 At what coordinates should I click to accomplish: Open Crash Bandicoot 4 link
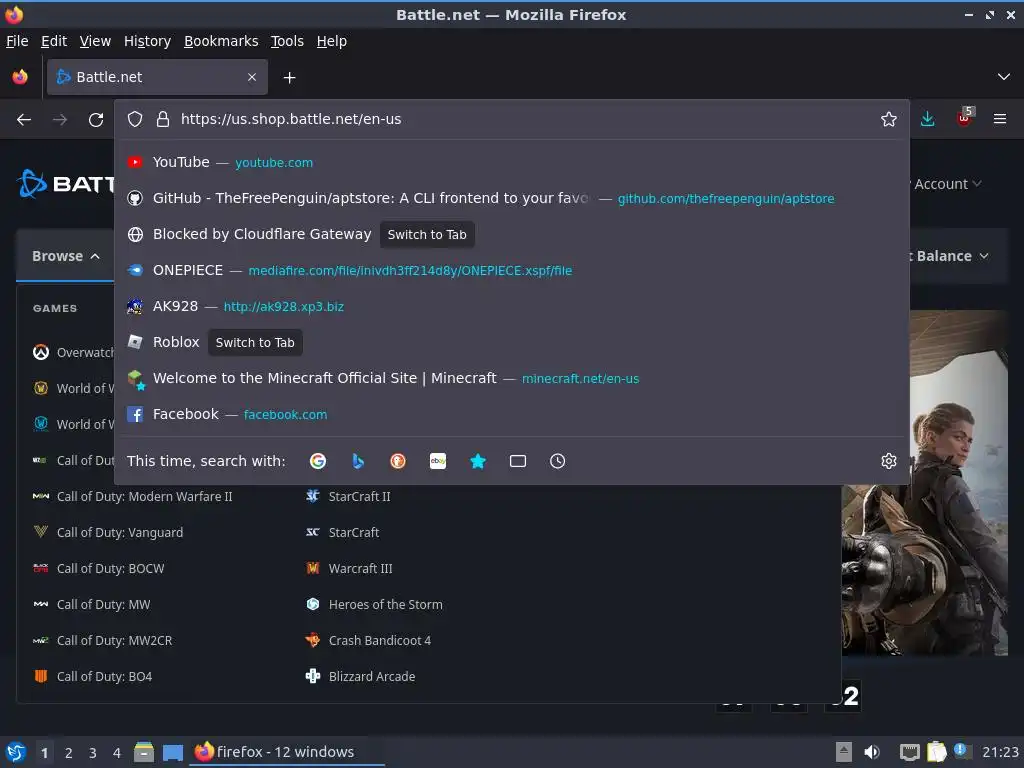368,641
